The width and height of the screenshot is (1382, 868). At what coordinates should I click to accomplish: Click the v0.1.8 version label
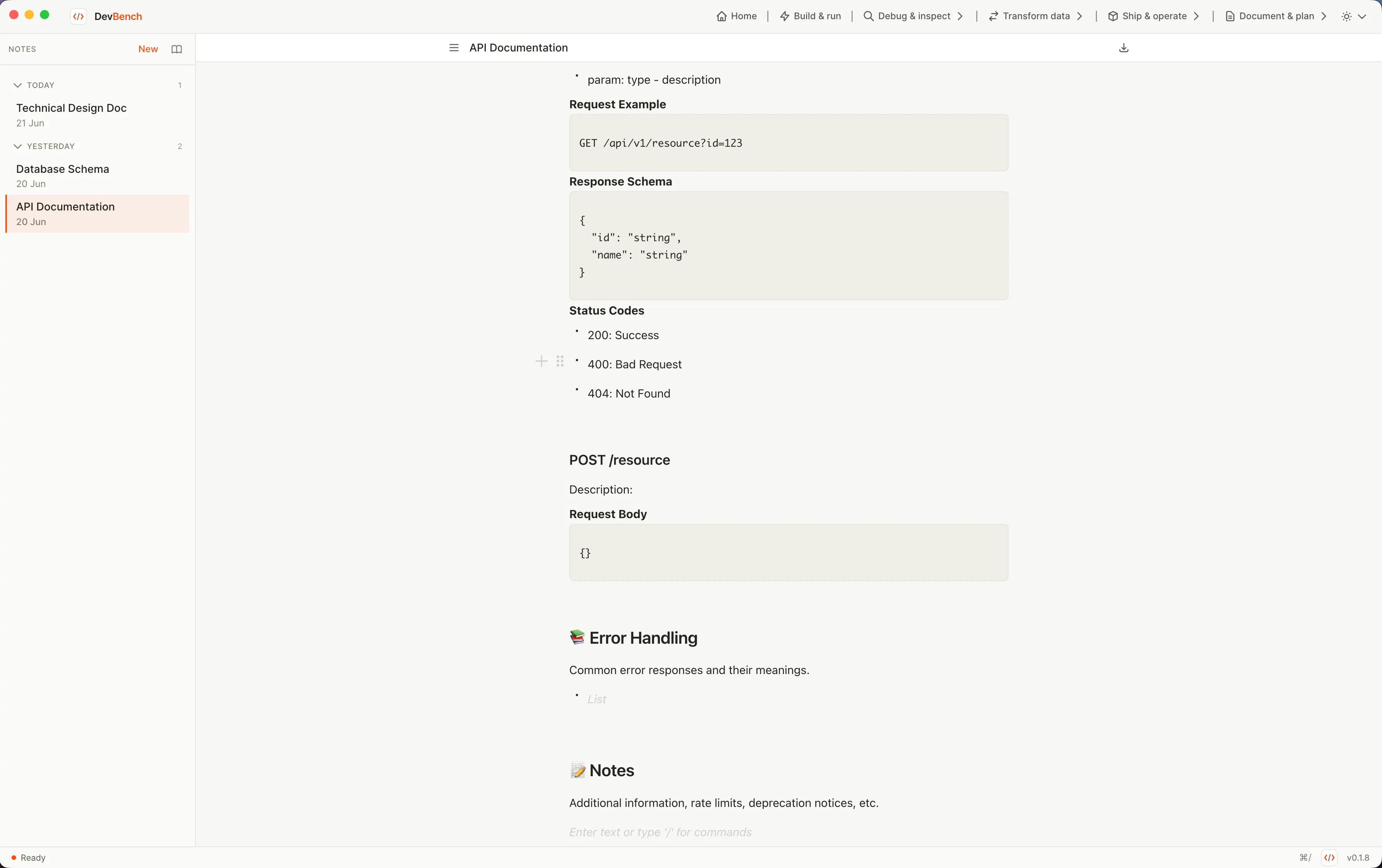click(x=1358, y=858)
